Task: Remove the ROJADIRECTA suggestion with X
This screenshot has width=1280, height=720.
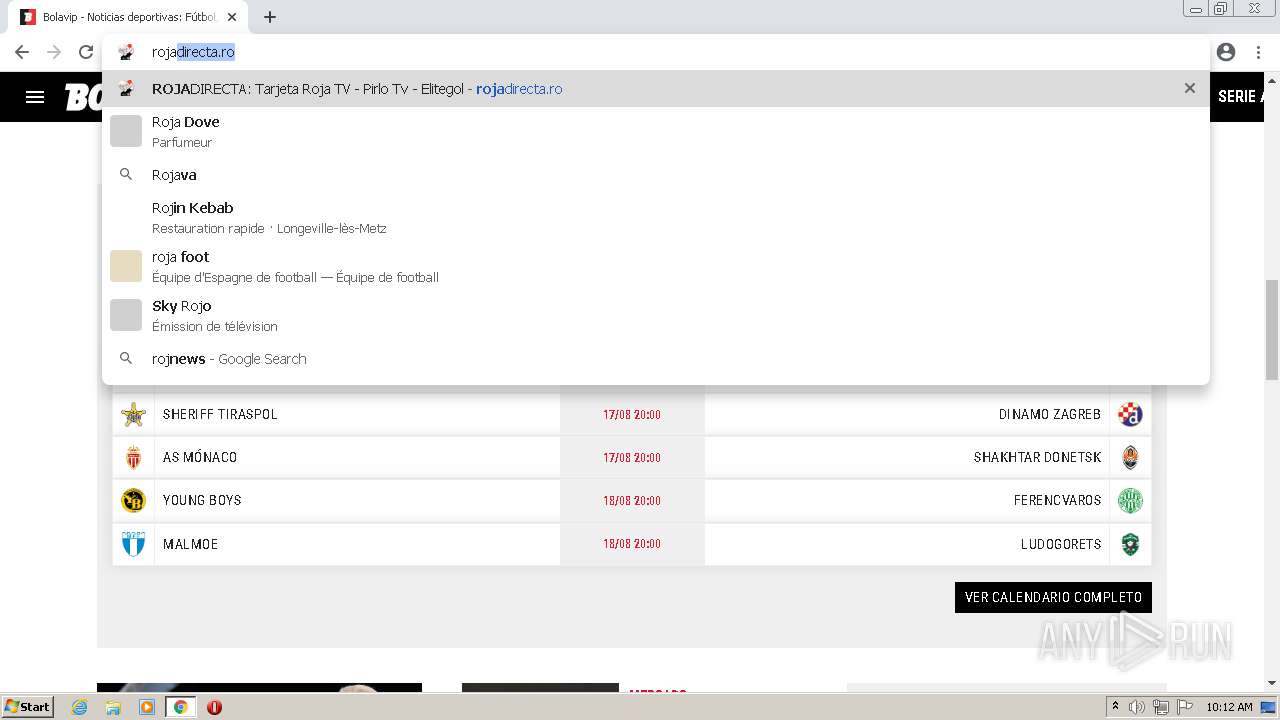Action: tap(1189, 89)
